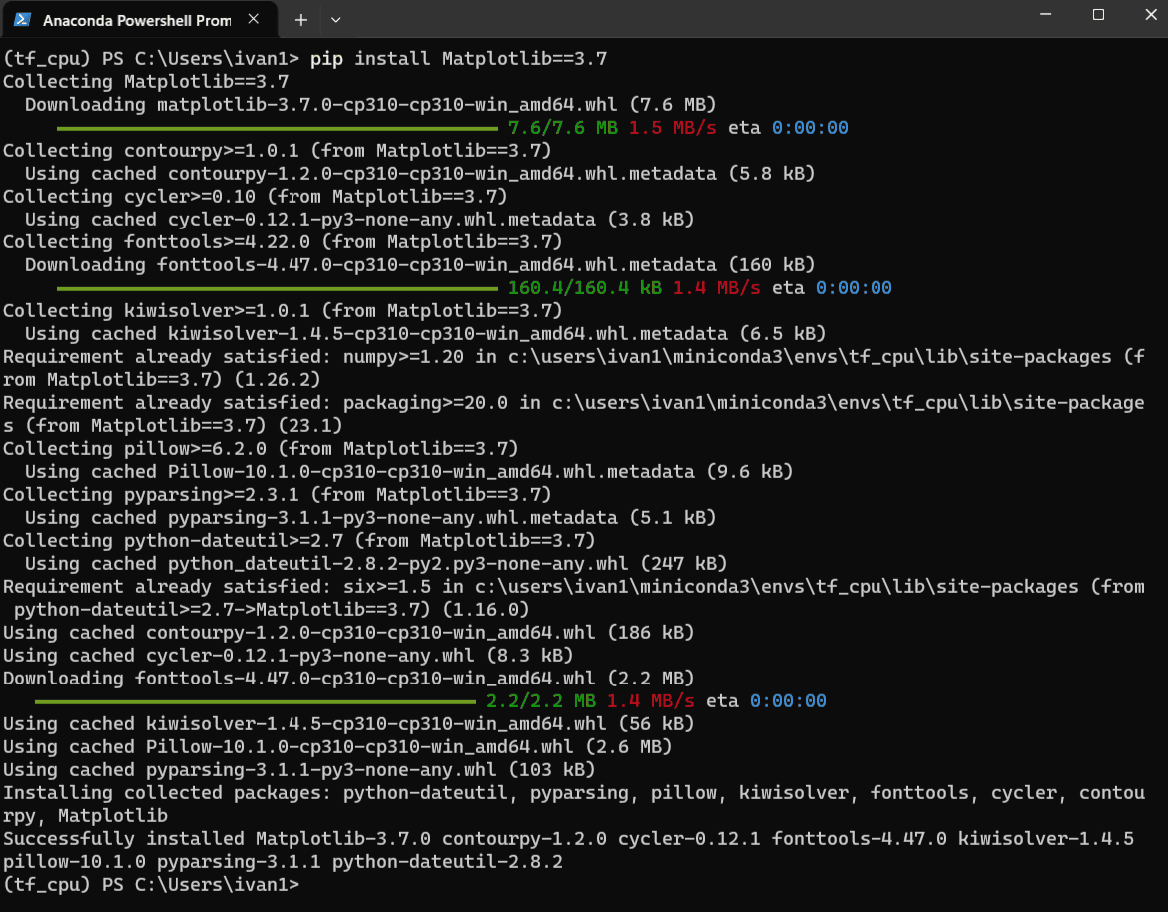The image size is (1168, 912).
Task: Click 'Successfully installed Matplotlib-3.7.0' line
Action: (568, 839)
